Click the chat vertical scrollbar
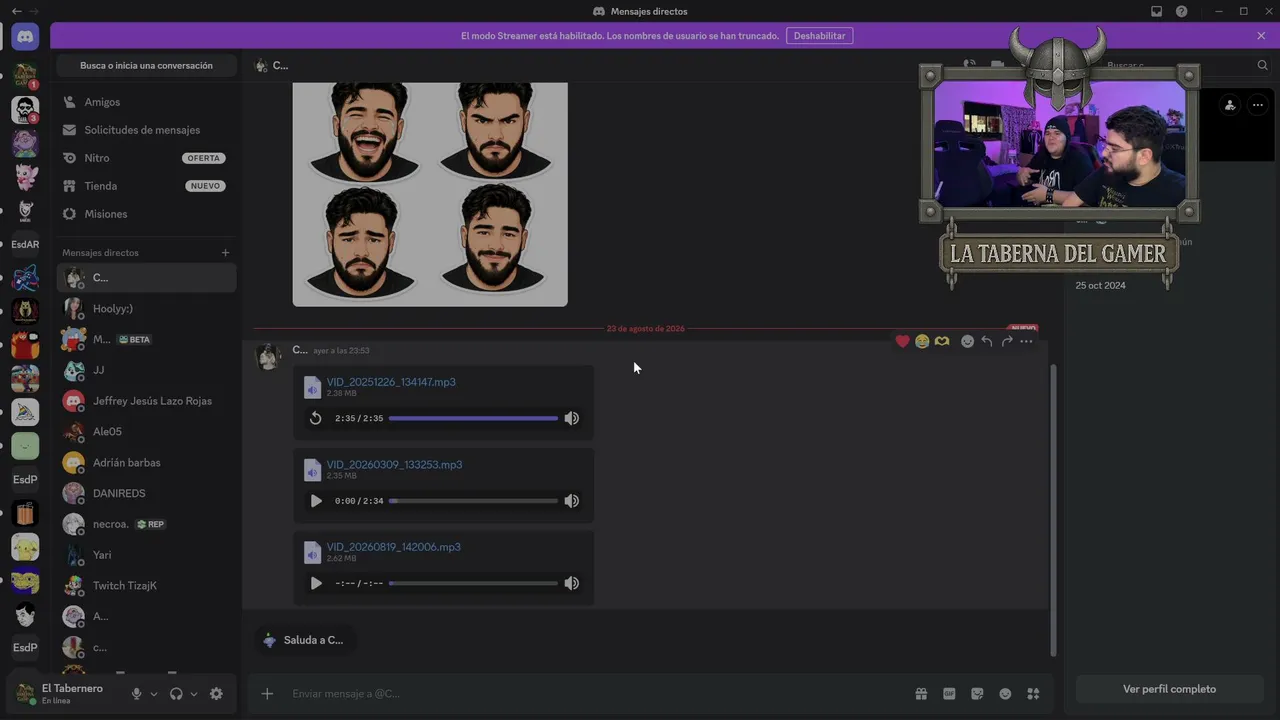 tap(1053, 510)
